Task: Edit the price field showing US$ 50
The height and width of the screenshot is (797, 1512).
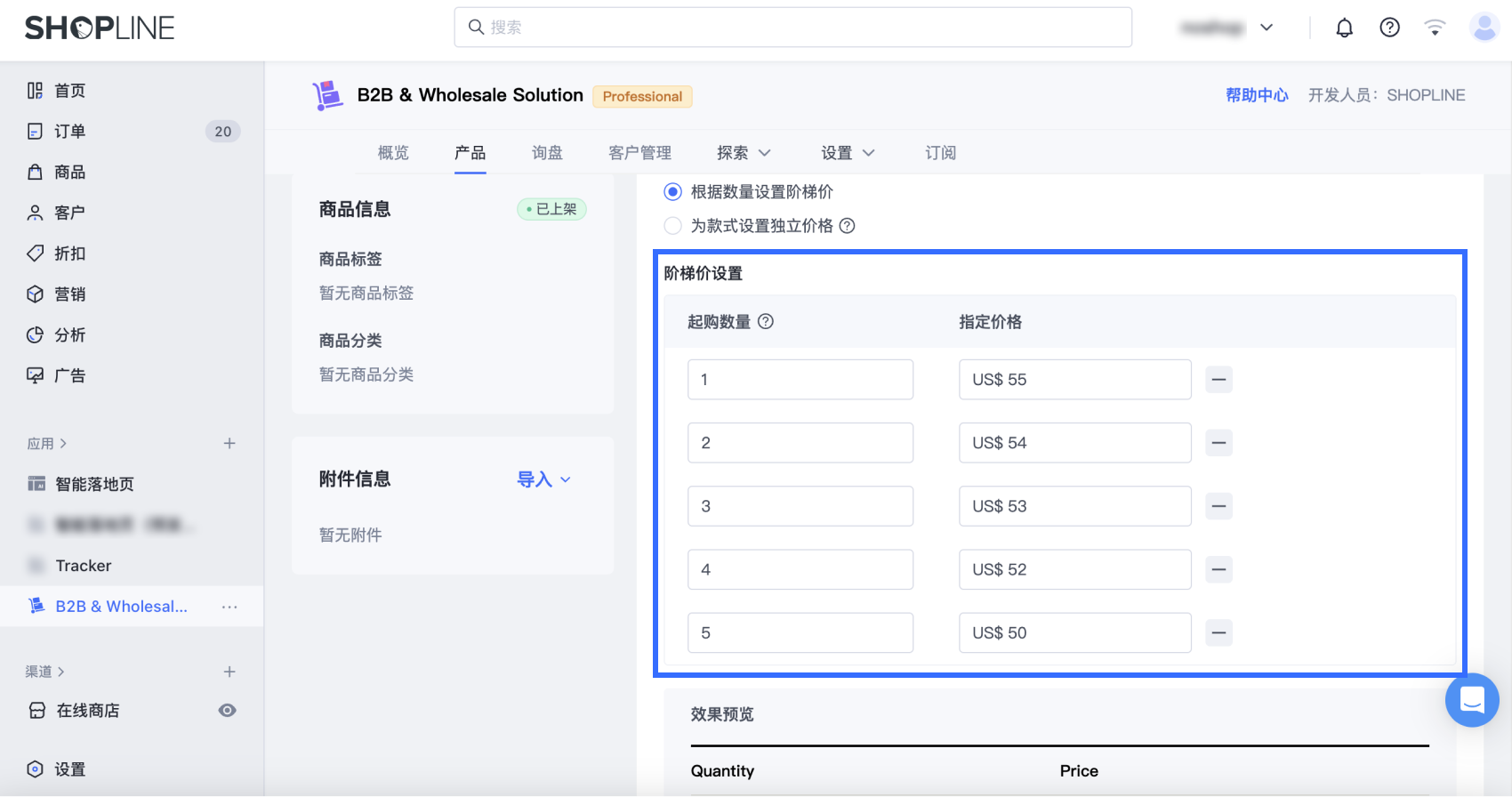Action: pos(1075,633)
